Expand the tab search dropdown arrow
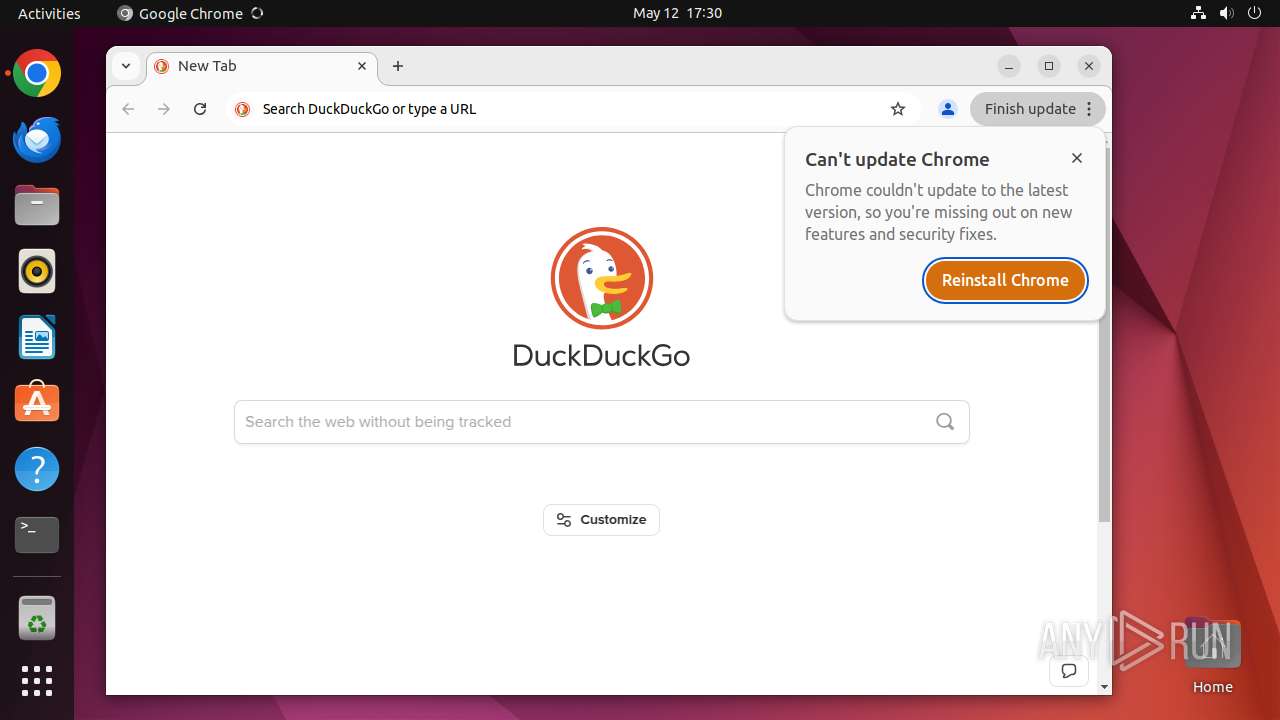The width and height of the screenshot is (1280, 720). [126, 66]
